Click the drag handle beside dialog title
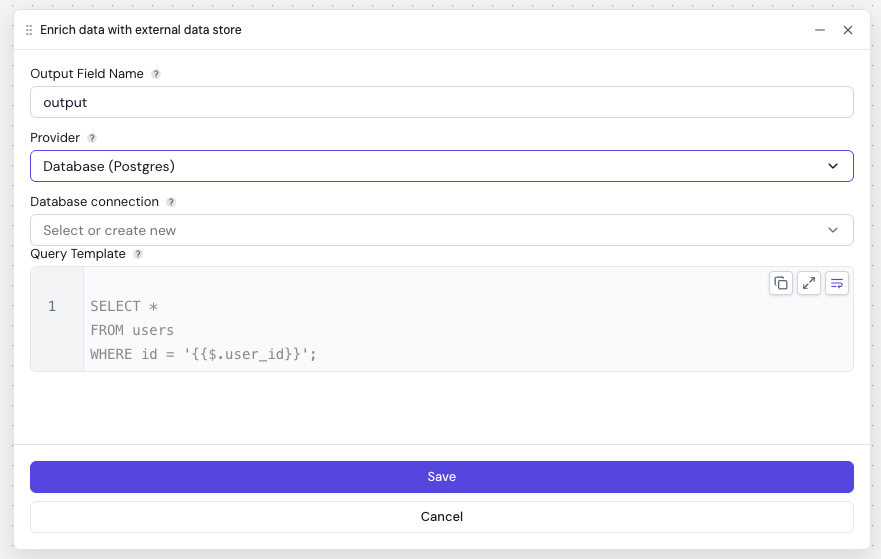 pyautogui.click(x=29, y=30)
